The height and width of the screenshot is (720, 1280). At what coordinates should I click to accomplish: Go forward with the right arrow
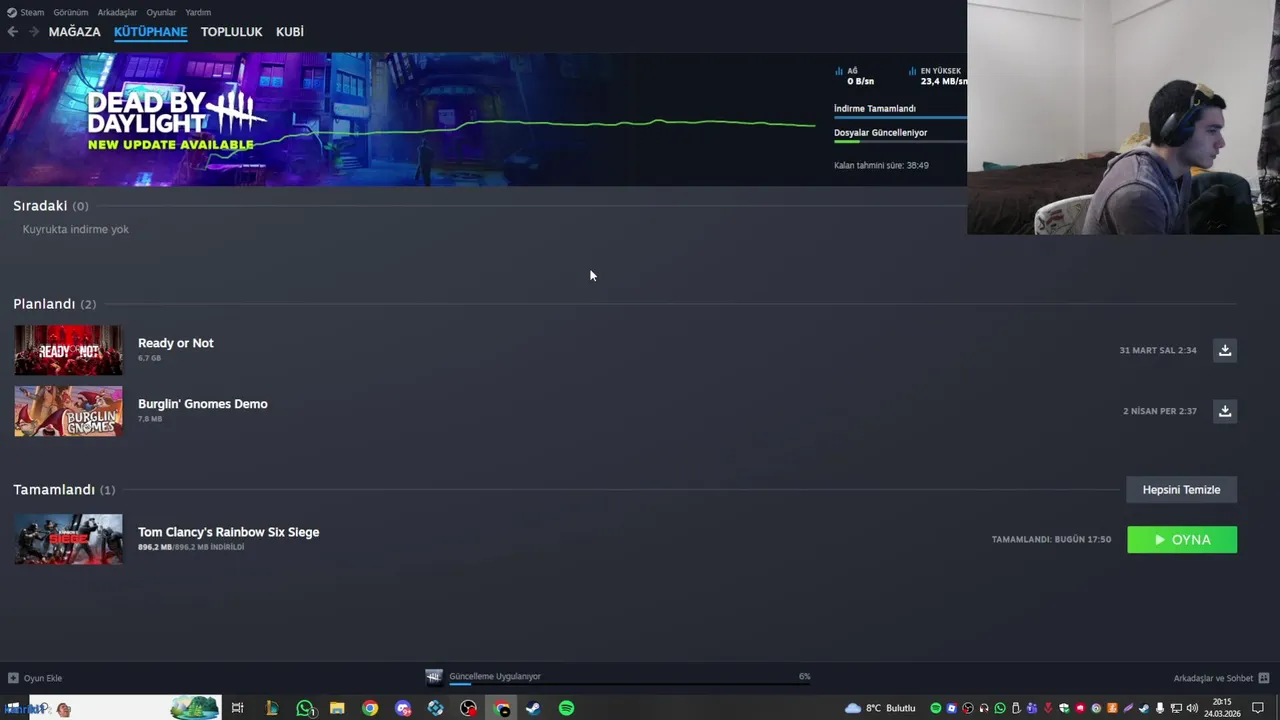(x=34, y=32)
